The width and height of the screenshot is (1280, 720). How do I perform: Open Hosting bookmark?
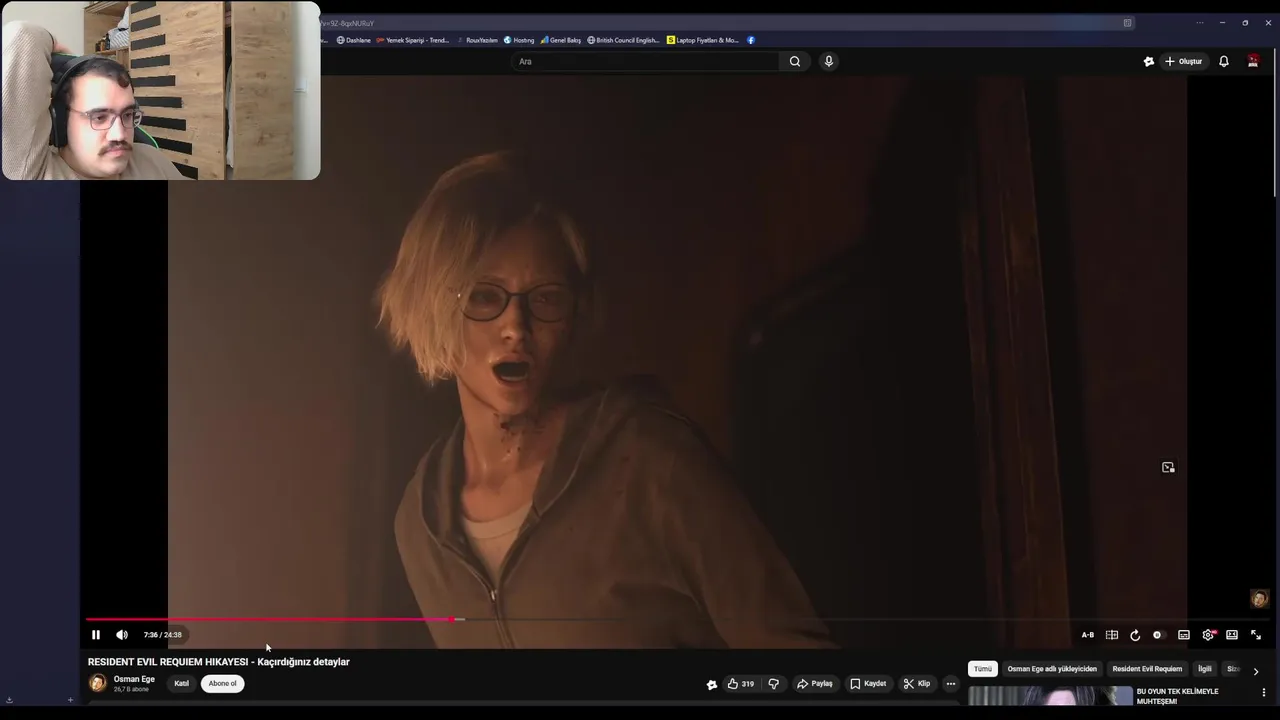(519, 40)
